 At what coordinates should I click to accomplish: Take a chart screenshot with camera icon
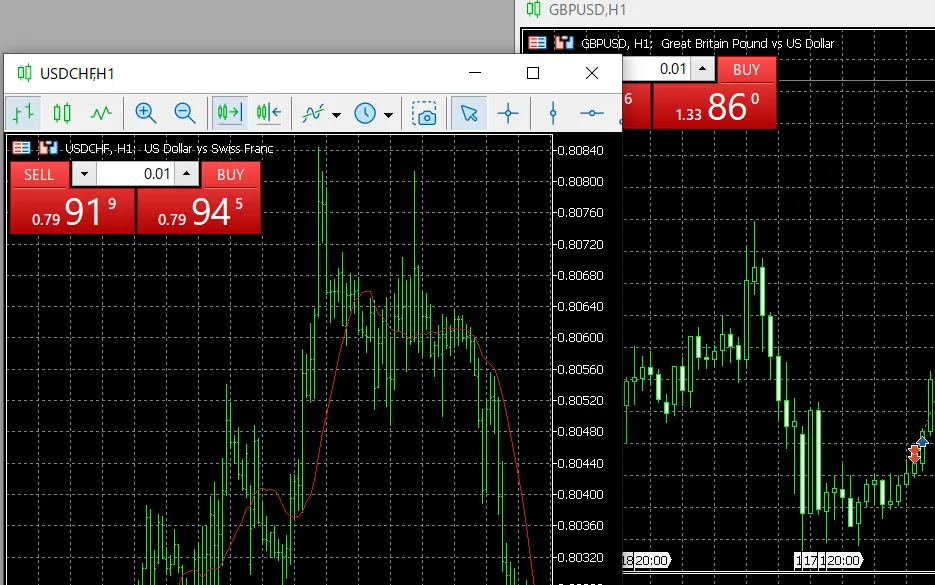point(426,113)
